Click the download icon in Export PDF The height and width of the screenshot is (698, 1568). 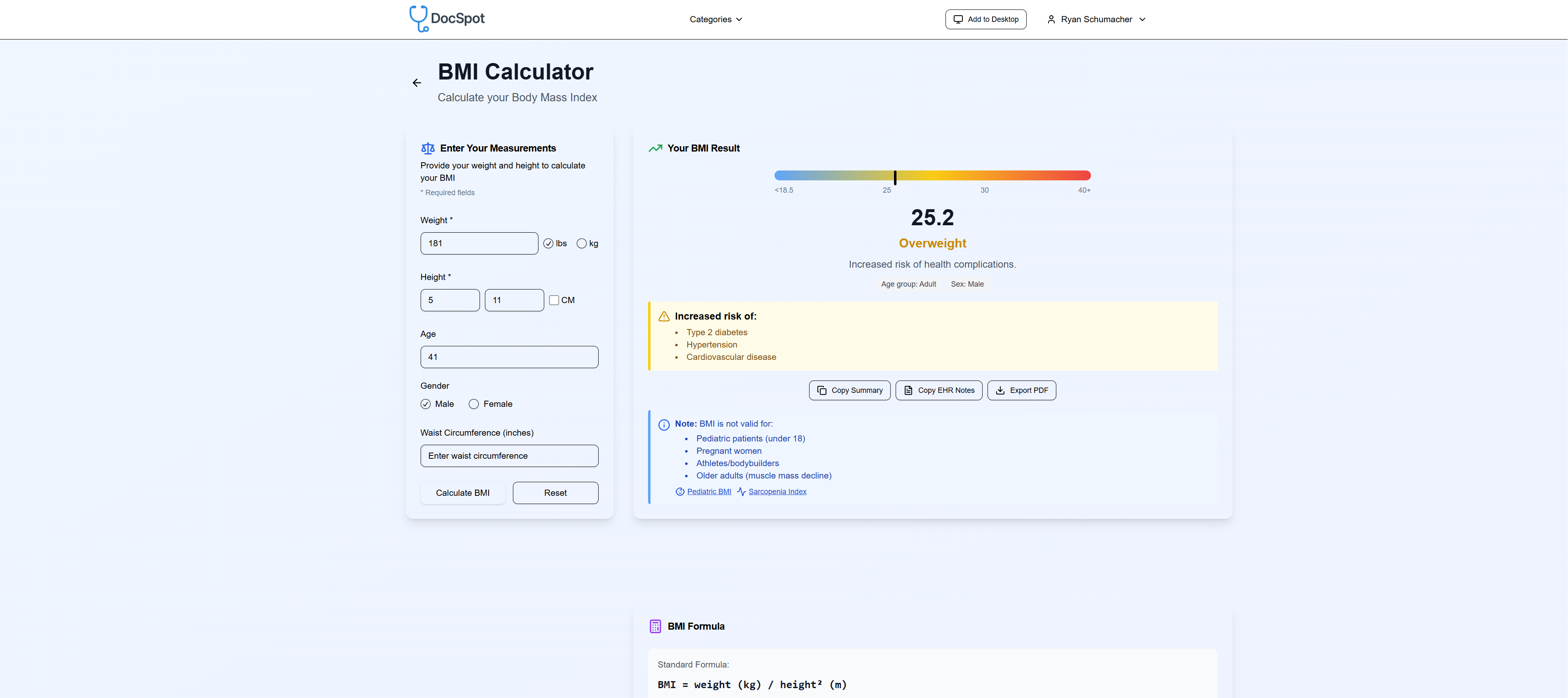(1000, 391)
